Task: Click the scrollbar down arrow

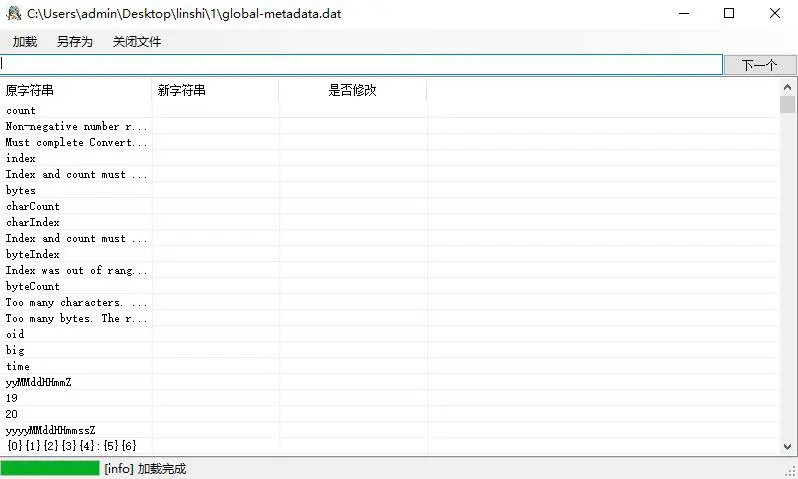Action: tap(787, 446)
